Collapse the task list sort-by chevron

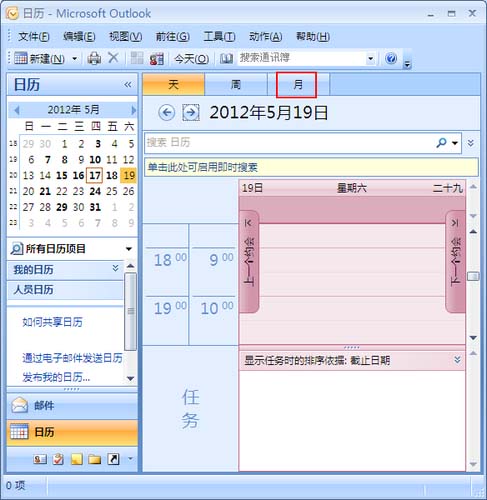pos(457,360)
